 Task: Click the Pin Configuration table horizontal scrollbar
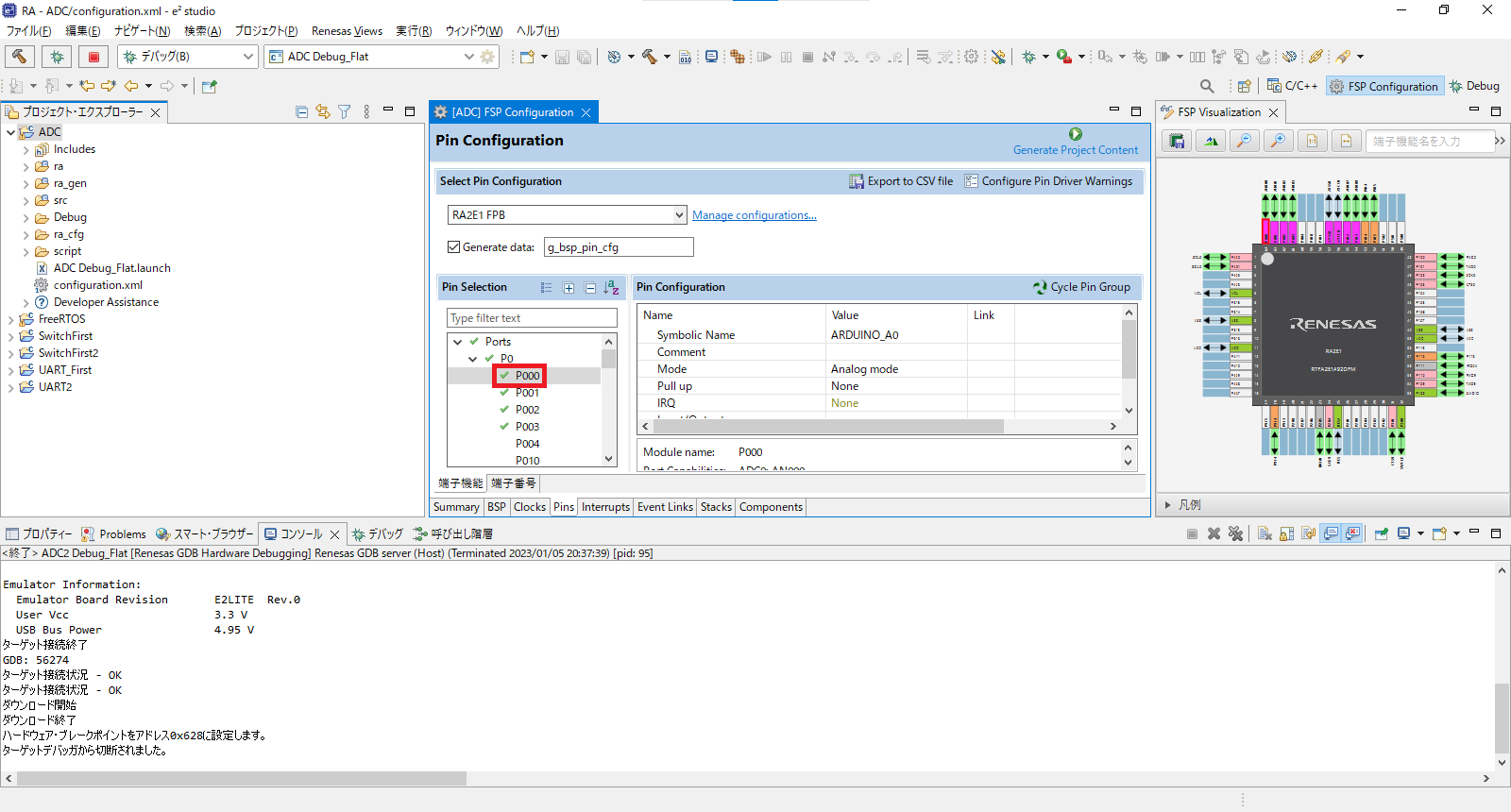(826, 427)
